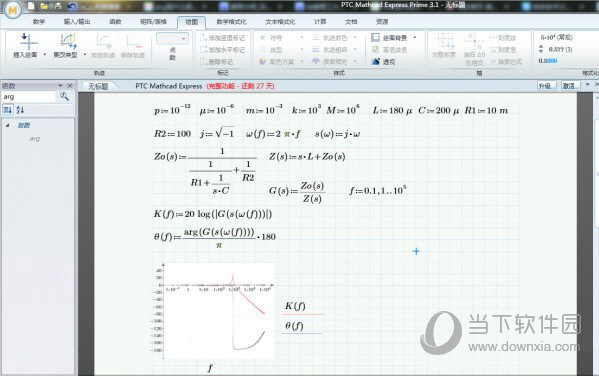Open a file via the folder icon
Screen dimensions: 599x376
pyautogui.click(x=45, y=6)
